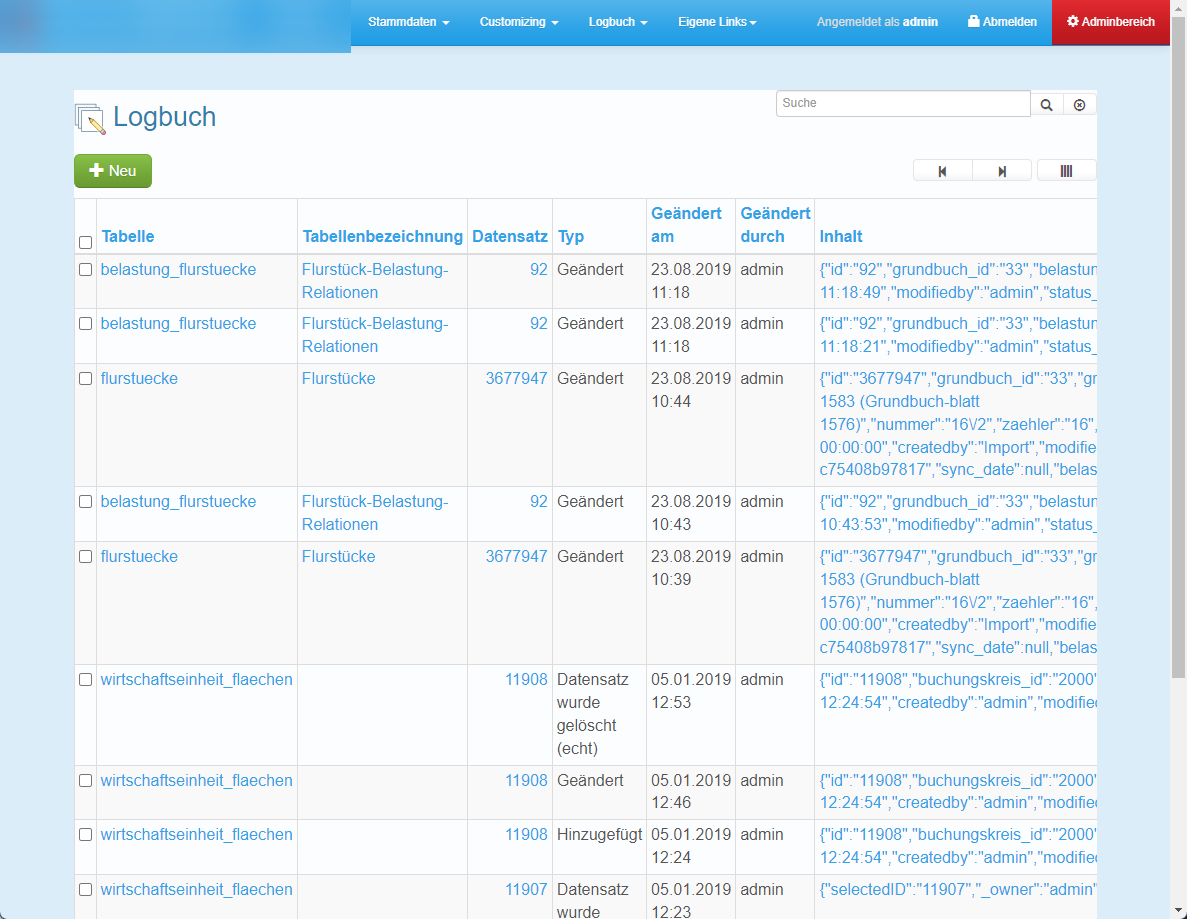This screenshot has height=919, width=1187.
Task: Open Flurstück-Belastung-Relationen in 10:43 row
Action: pyautogui.click(x=375, y=512)
